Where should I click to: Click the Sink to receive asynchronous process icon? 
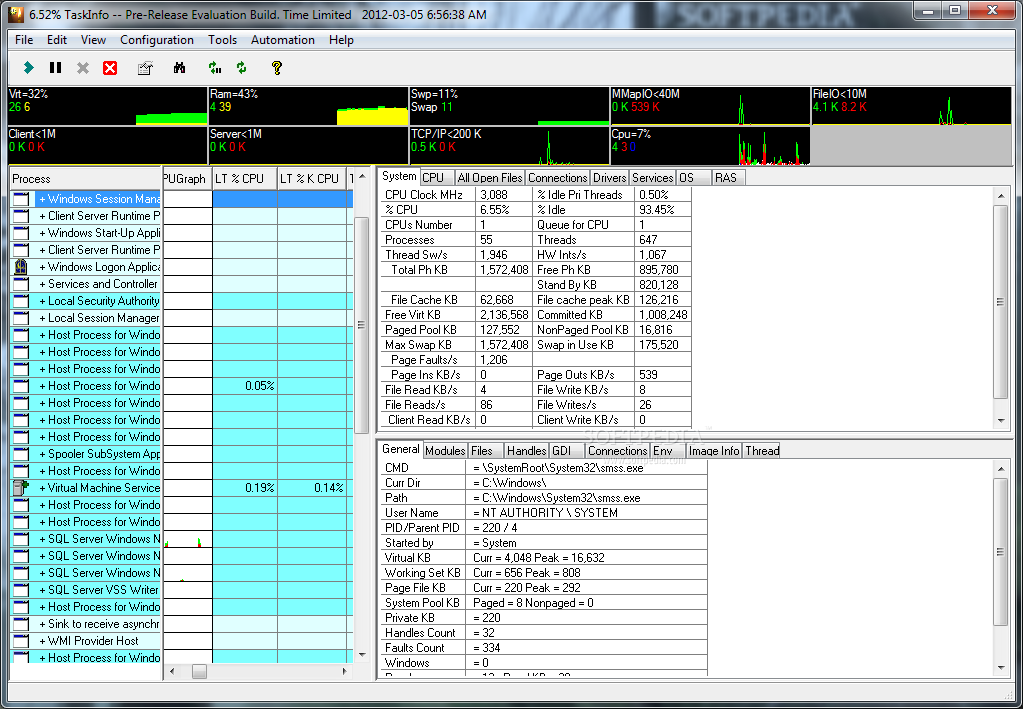tap(21, 624)
